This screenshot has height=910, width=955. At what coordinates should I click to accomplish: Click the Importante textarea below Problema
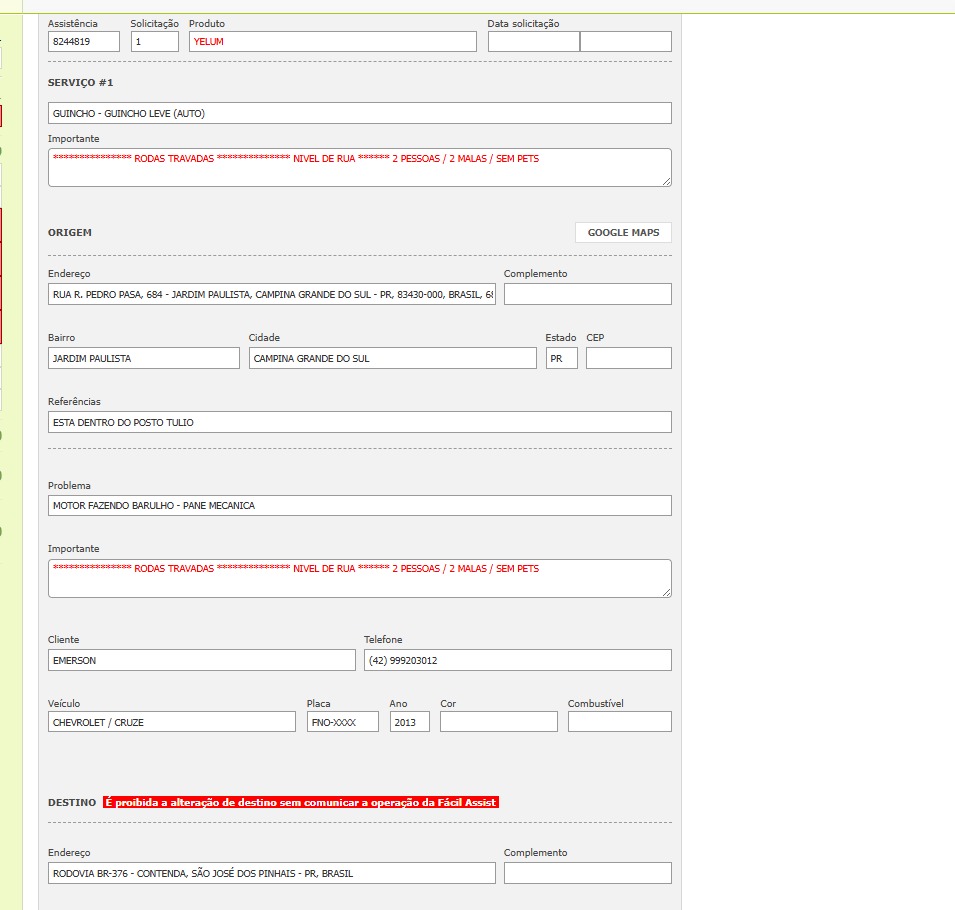point(360,579)
